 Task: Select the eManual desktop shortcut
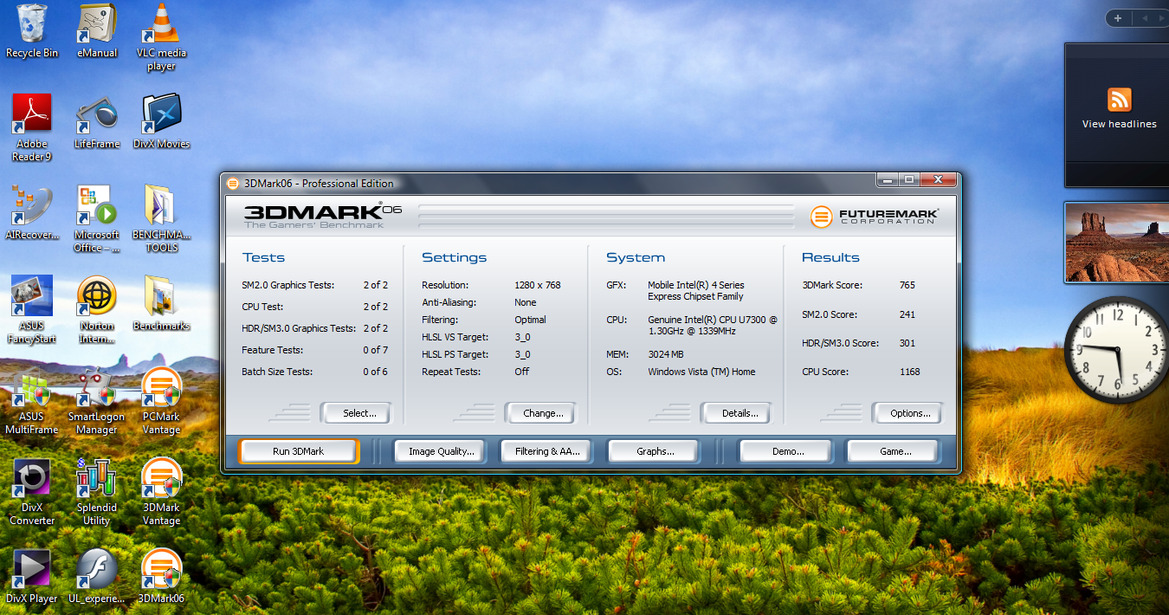click(x=97, y=31)
